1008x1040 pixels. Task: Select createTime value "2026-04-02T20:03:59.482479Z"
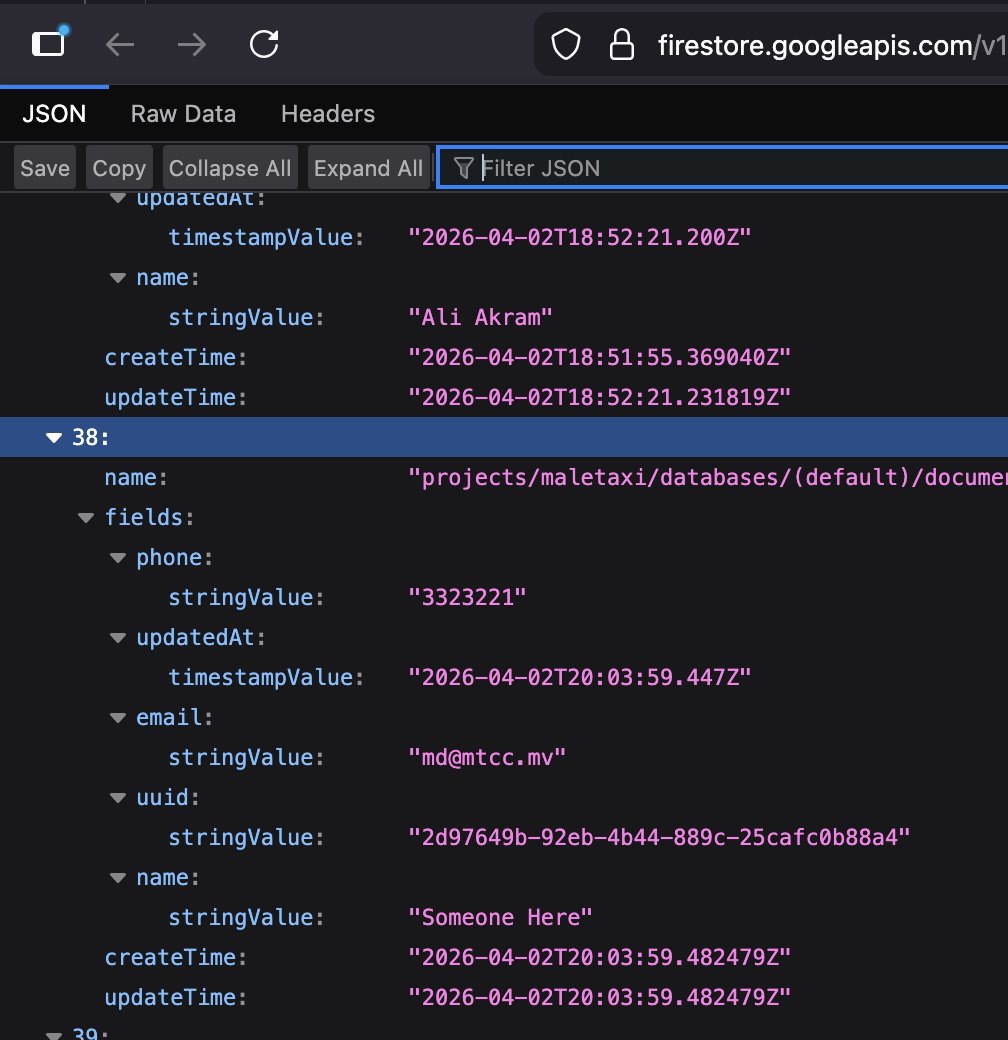(x=599, y=958)
